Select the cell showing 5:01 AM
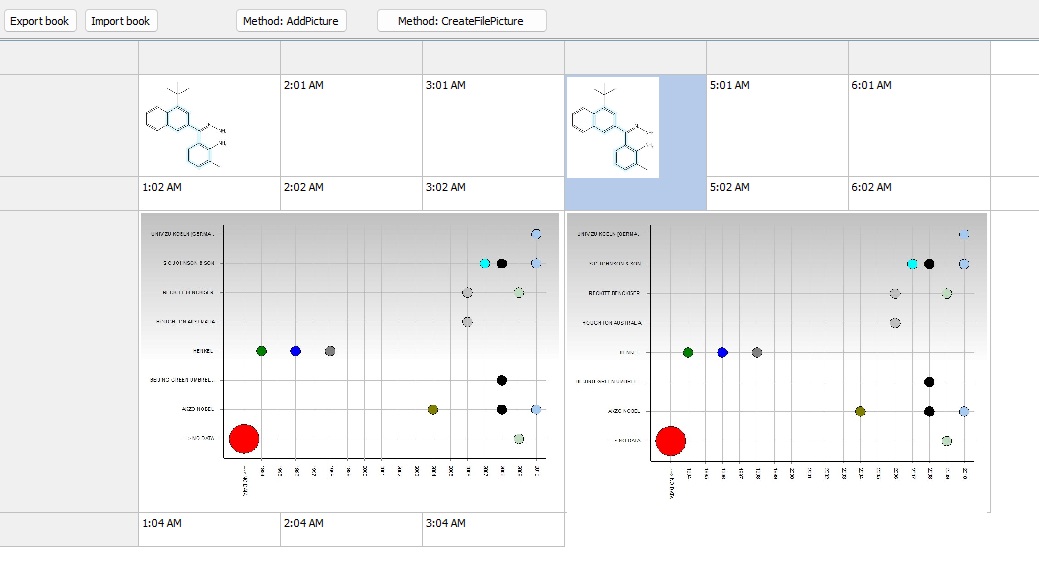 [777, 125]
